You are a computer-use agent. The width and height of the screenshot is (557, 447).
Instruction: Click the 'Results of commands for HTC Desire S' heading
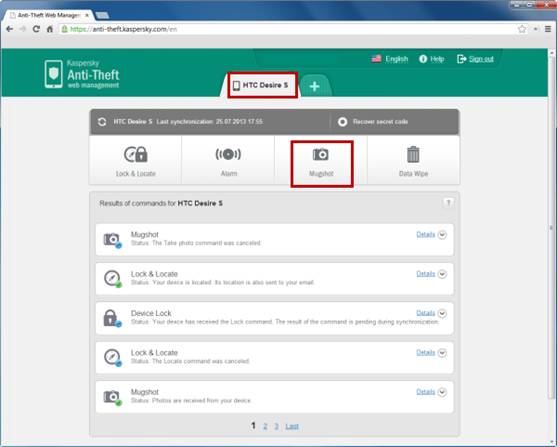tap(161, 203)
